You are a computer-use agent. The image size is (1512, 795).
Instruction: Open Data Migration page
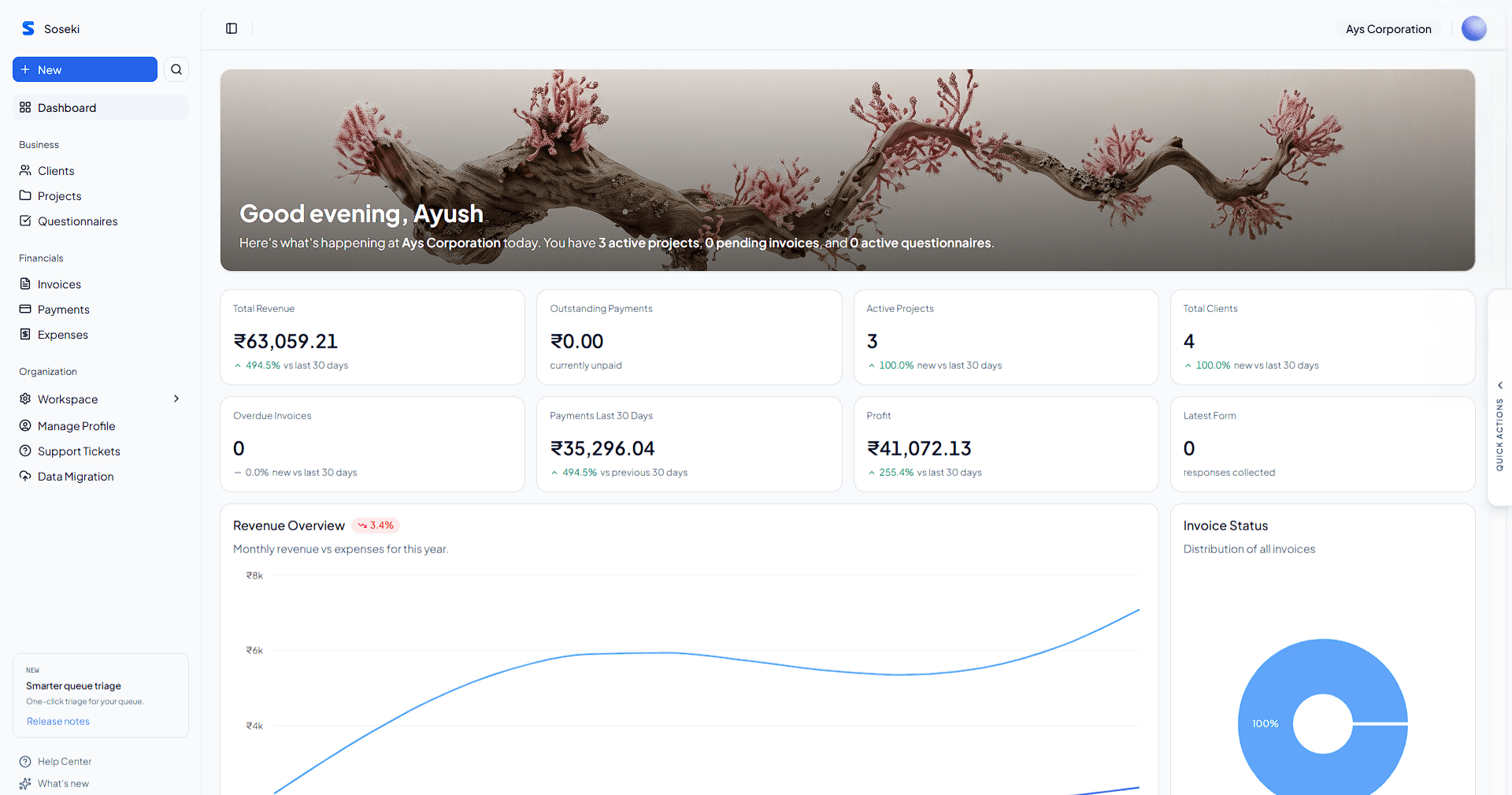pyautogui.click(x=101, y=476)
